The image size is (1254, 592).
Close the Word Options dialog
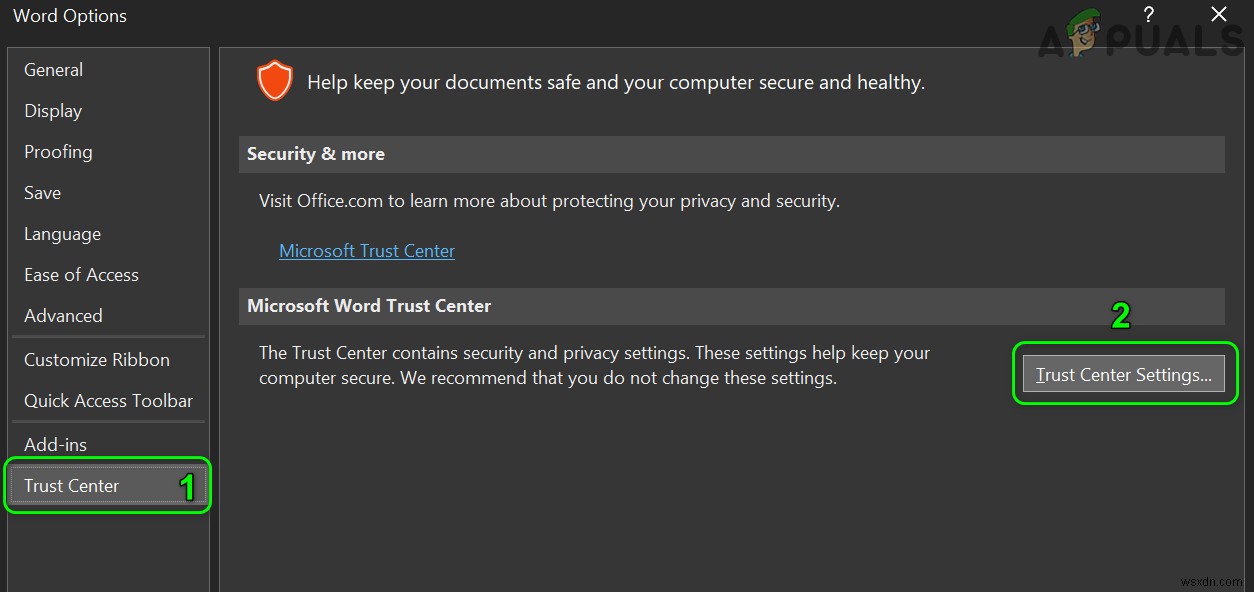[1218, 15]
